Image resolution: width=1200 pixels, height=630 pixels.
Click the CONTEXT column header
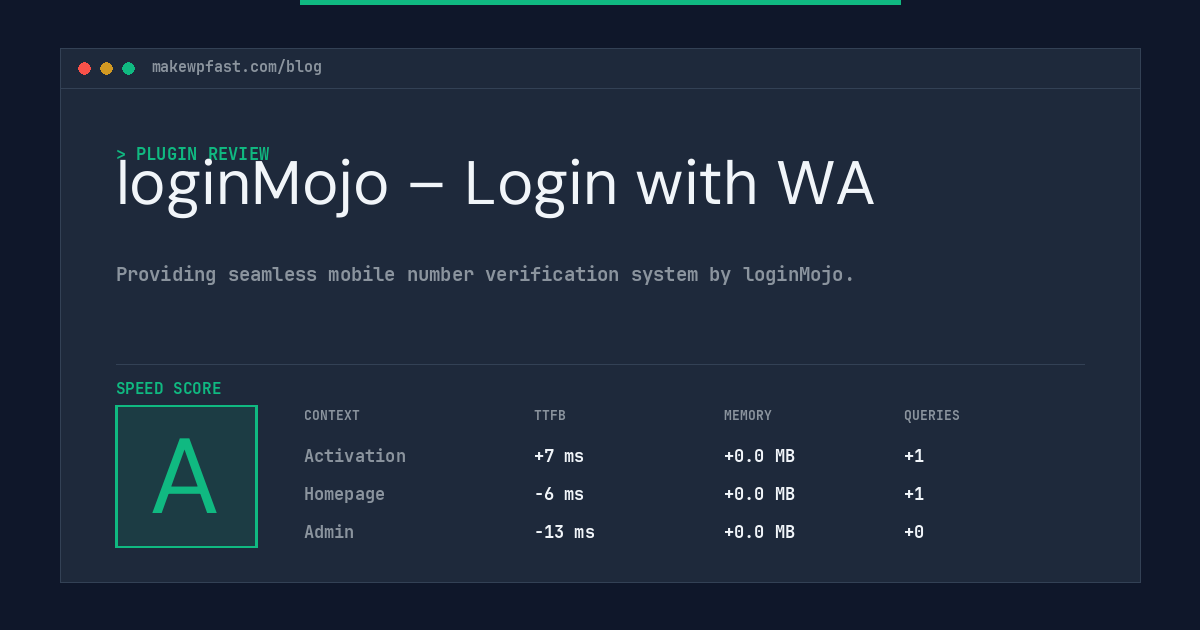pyautogui.click(x=332, y=415)
